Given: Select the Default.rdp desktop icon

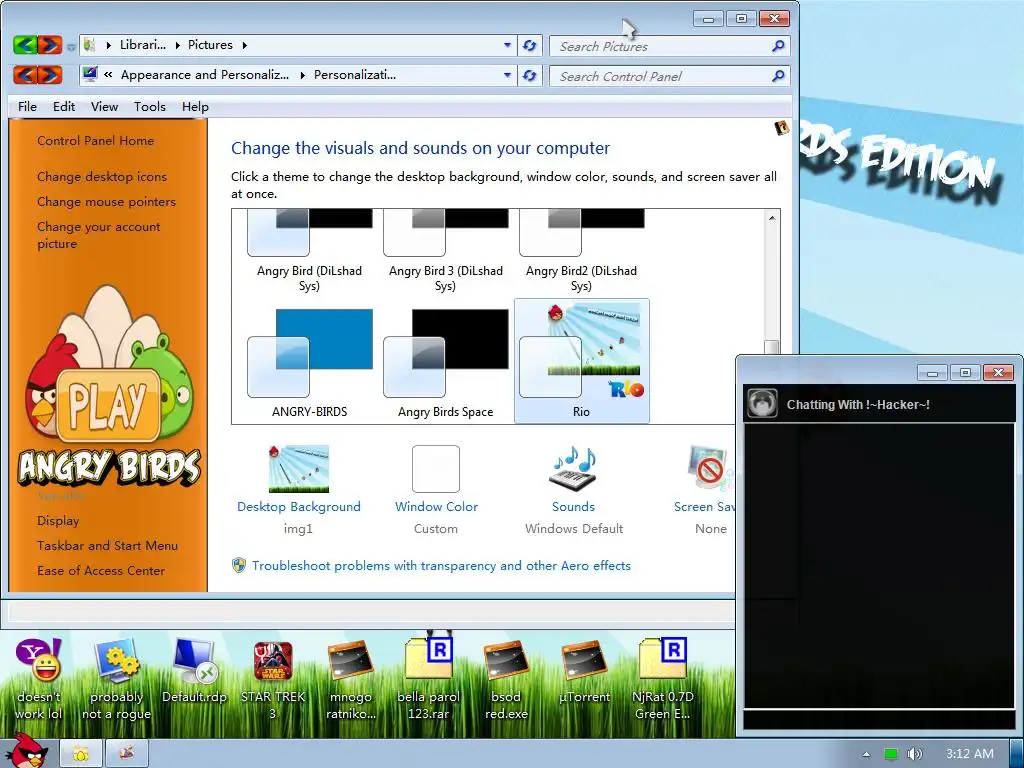Looking at the screenshot, I should pyautogui.click(x=195, y=660).
